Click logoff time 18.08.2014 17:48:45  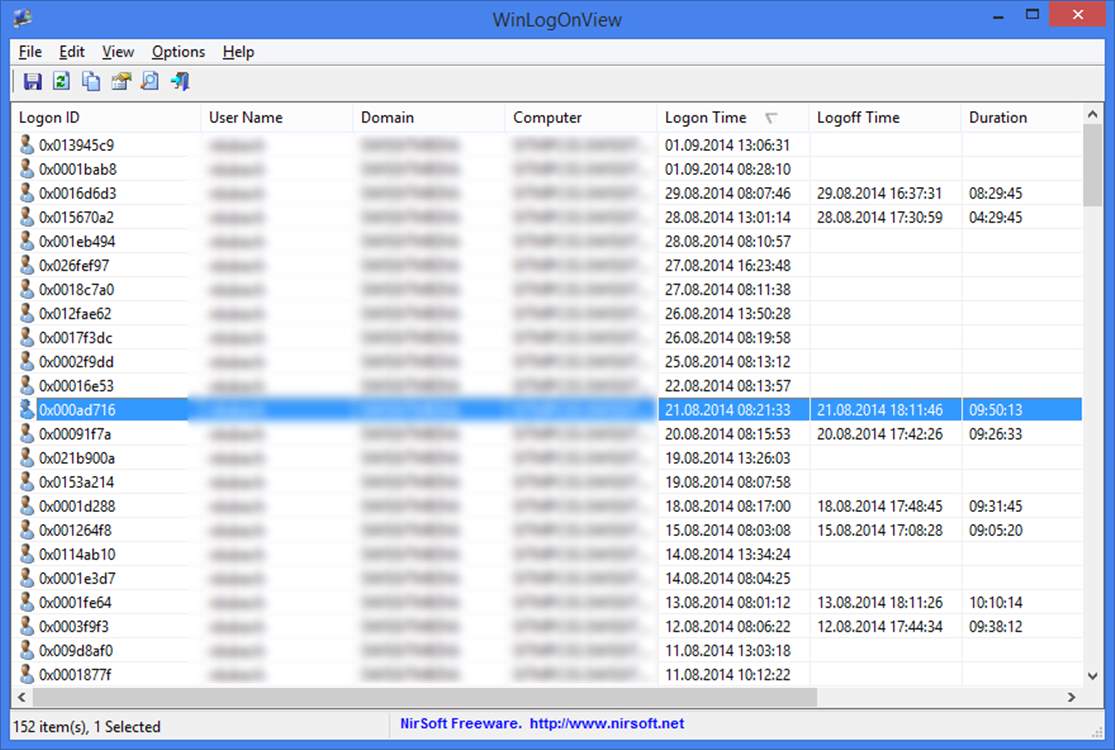[x=880, y=506]
